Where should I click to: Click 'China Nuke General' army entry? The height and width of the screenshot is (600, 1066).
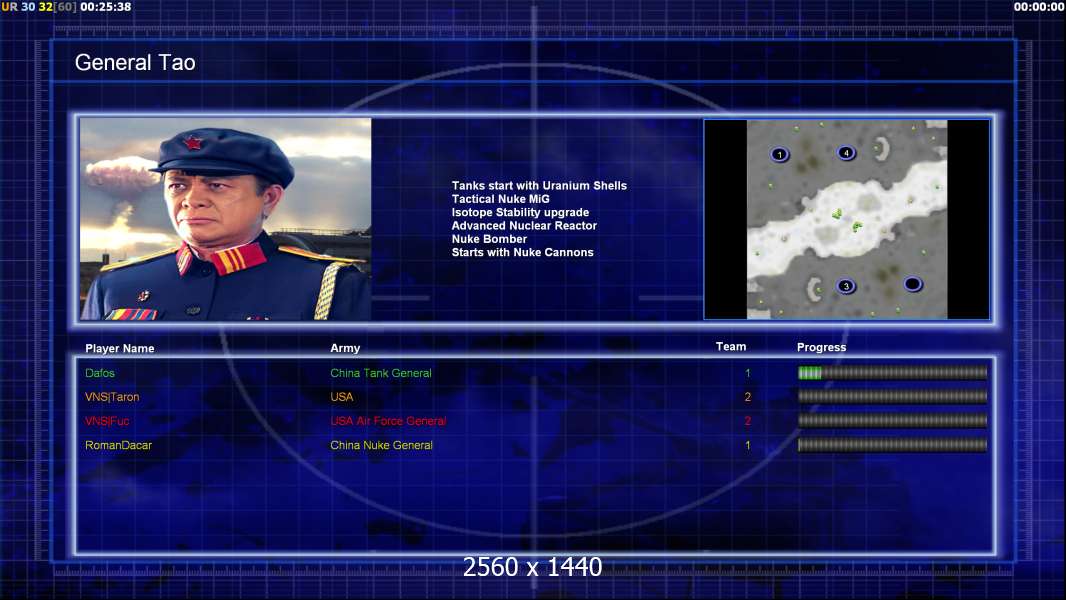pyautogui.click(x=381, y=445)
